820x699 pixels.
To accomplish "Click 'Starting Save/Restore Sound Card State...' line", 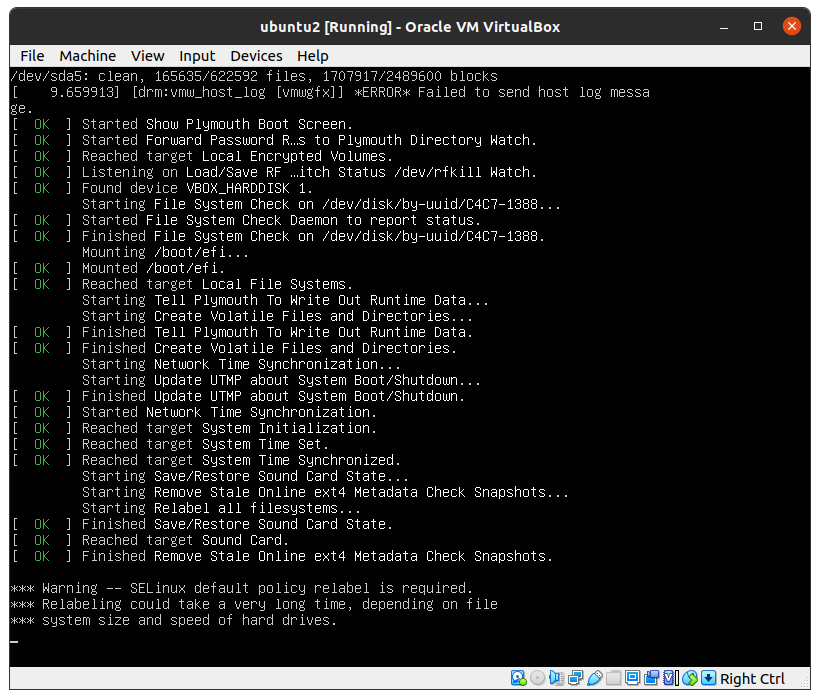I will click(245, 476).
